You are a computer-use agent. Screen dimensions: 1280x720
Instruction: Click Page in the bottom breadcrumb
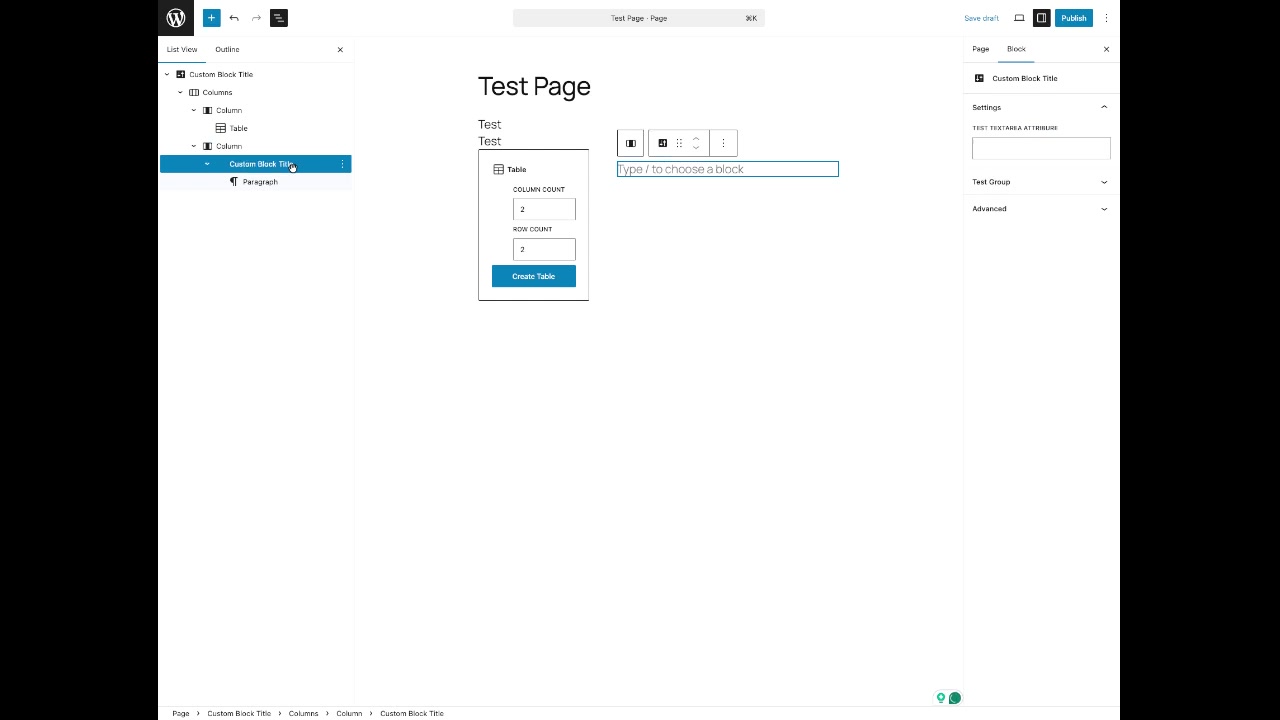tap(181, 713)
